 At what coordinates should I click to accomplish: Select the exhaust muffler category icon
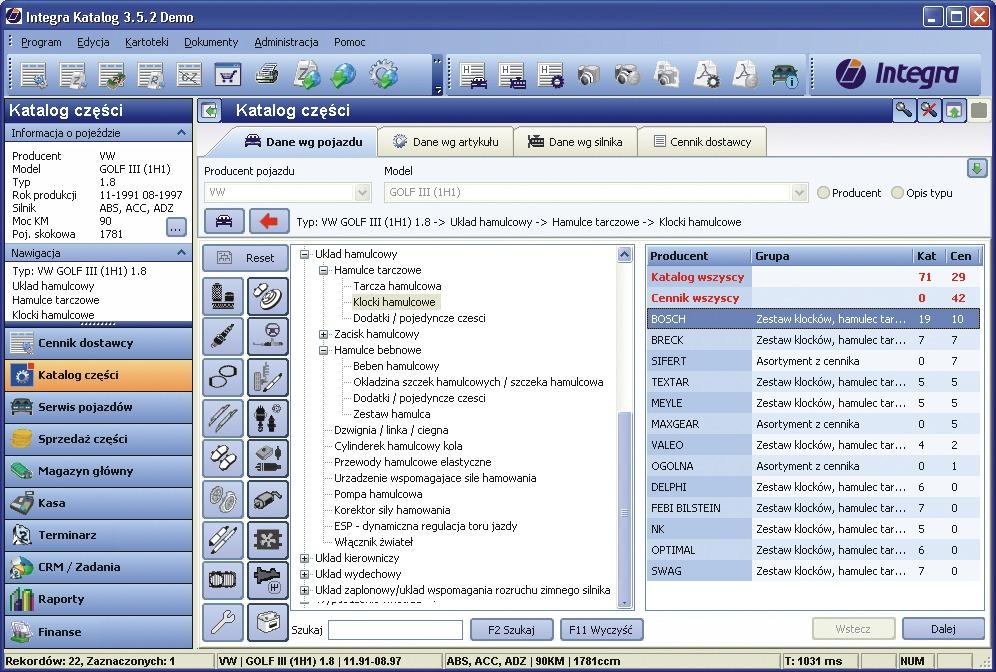point(267,499)
